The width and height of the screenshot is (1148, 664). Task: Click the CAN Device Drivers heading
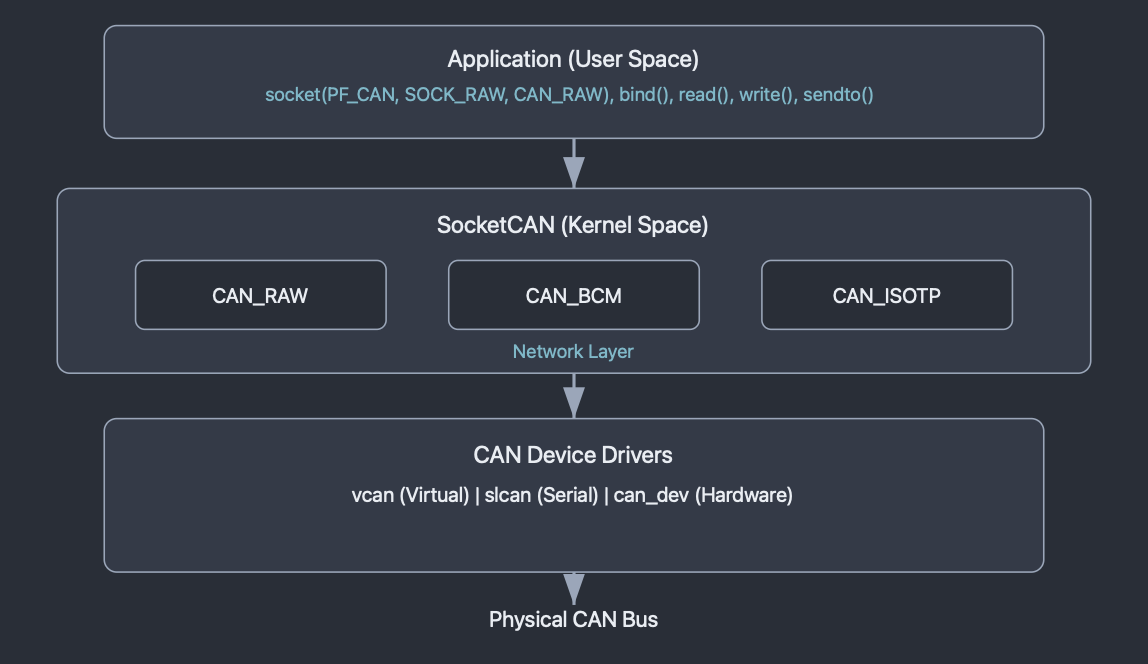pyautogui.click(x=573, y=455)
